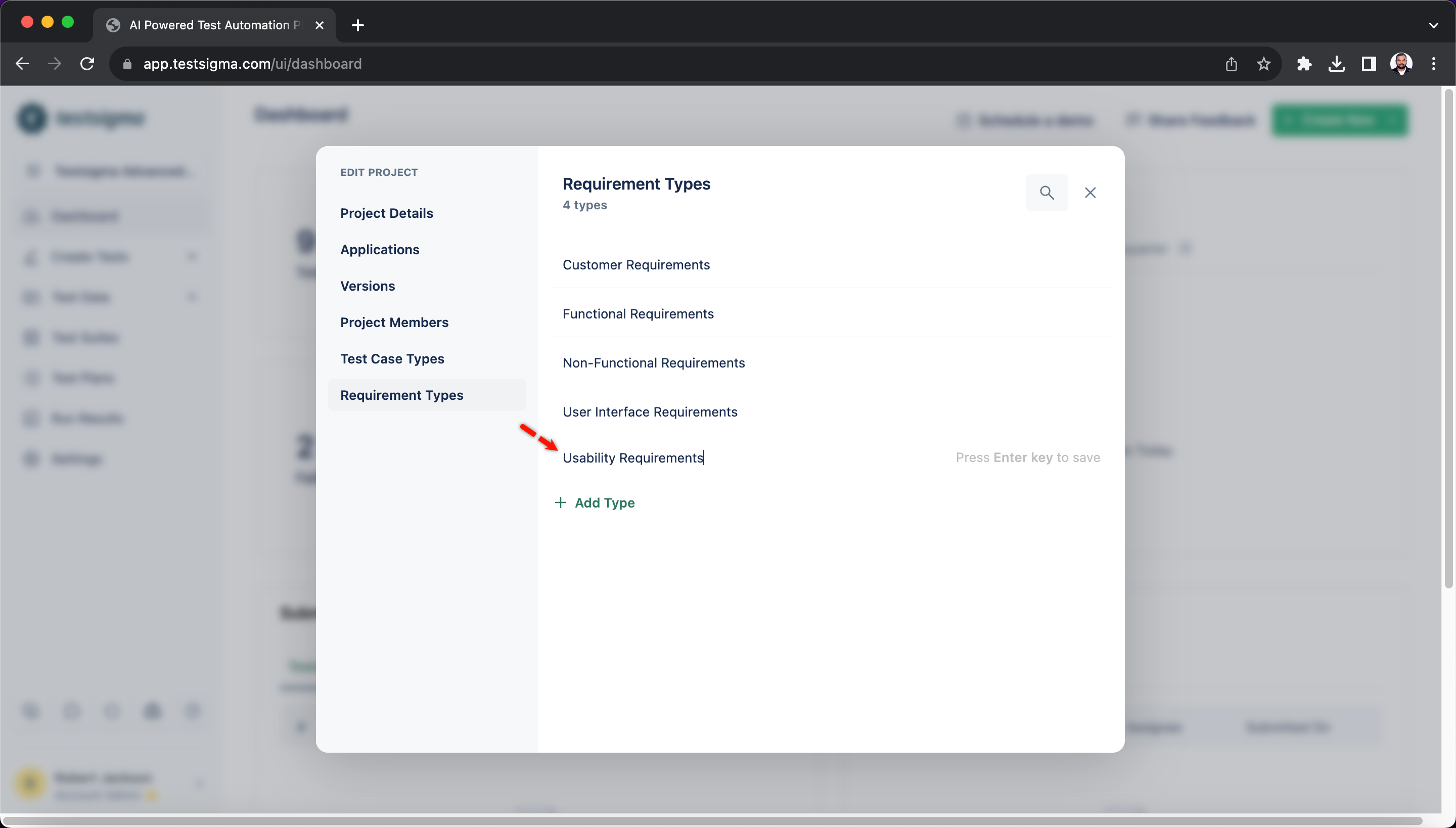Click the Test Case Types navigation item
The image size is (1456, 828).
click(x=392, y=358)
